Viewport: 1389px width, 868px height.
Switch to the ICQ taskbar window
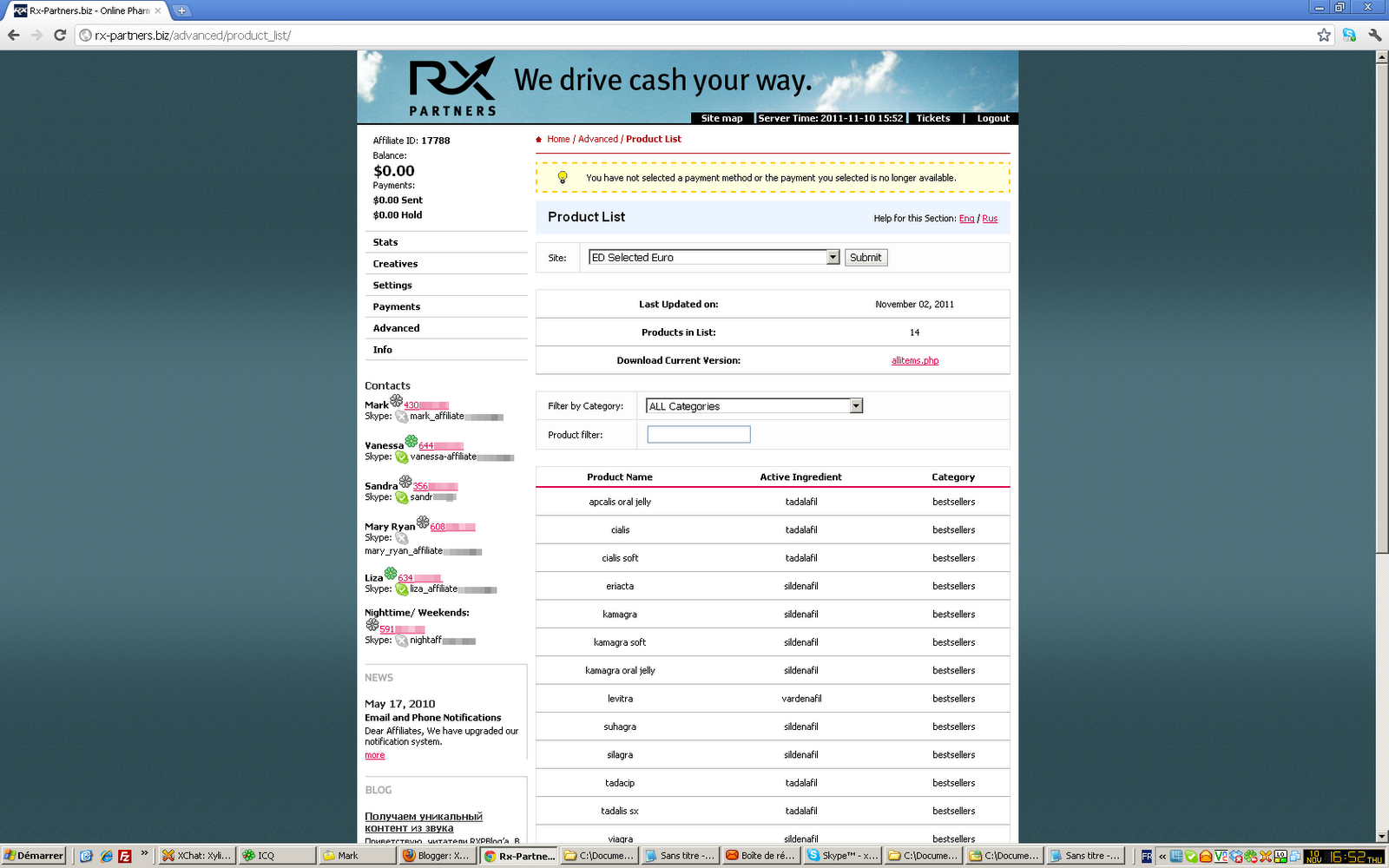(277, 856)
